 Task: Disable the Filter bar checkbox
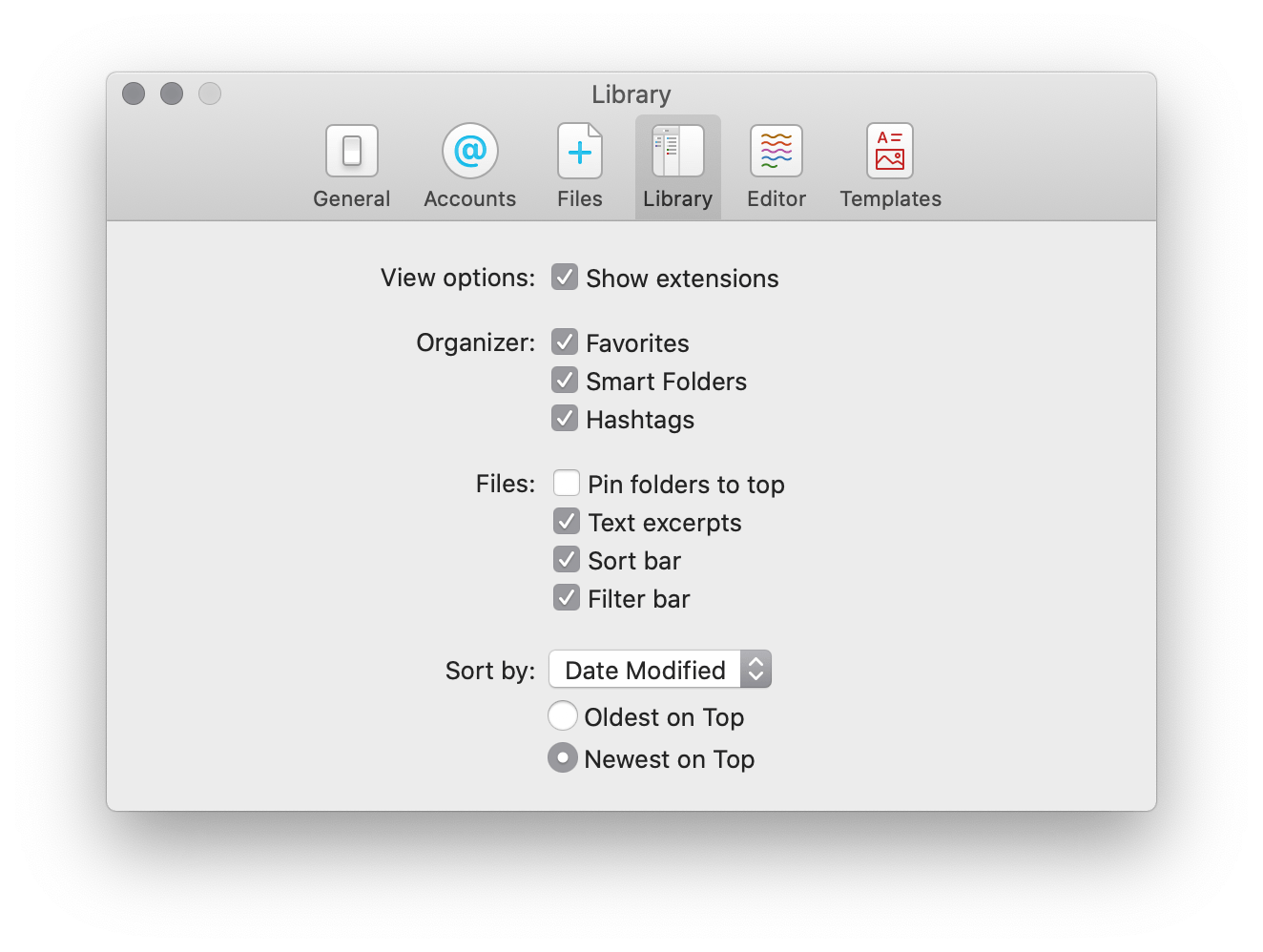[567, 597]
